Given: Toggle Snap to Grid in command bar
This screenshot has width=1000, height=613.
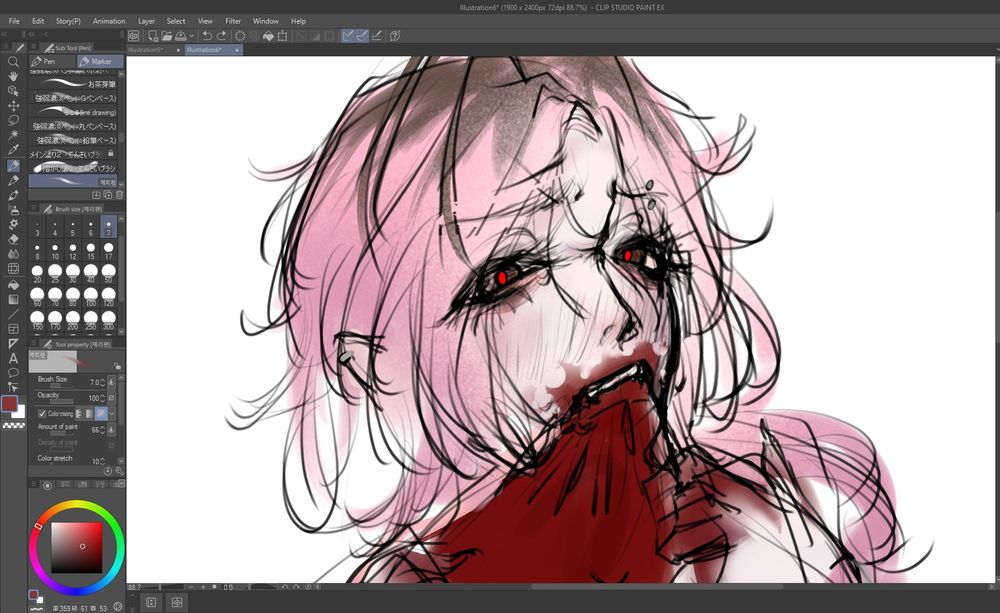Looking at the screenshot, I should click(x=376, y=36).
